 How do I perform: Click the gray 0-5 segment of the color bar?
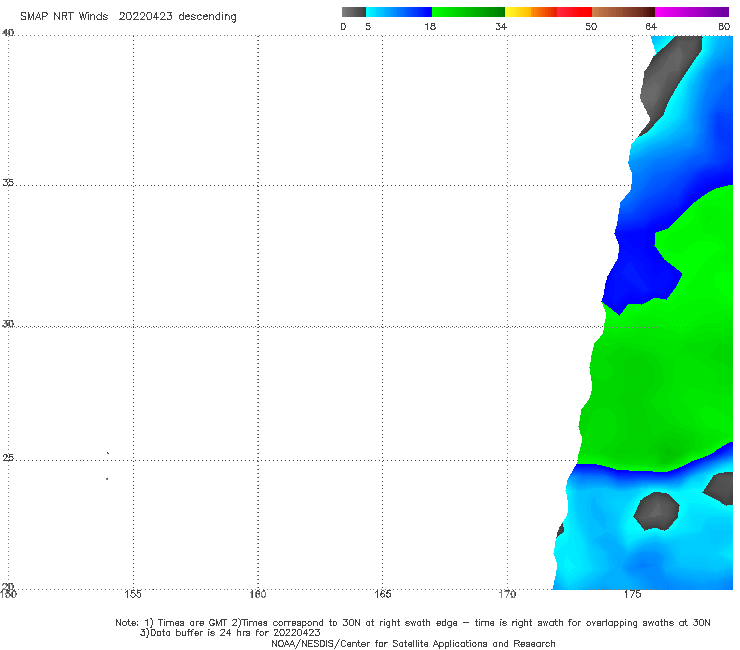[353, 12]
